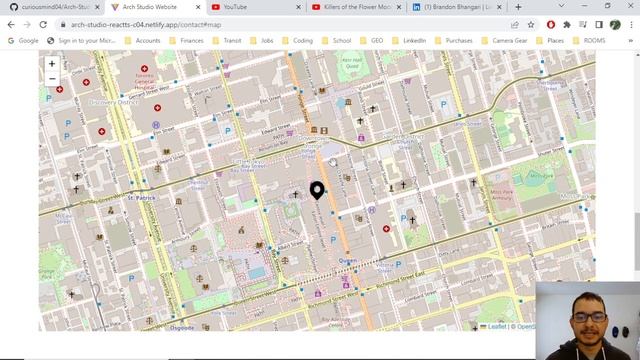Open the LinkedIn bookmark folder
Viewport: 640px width, 360px height.
tap(409, 41)
